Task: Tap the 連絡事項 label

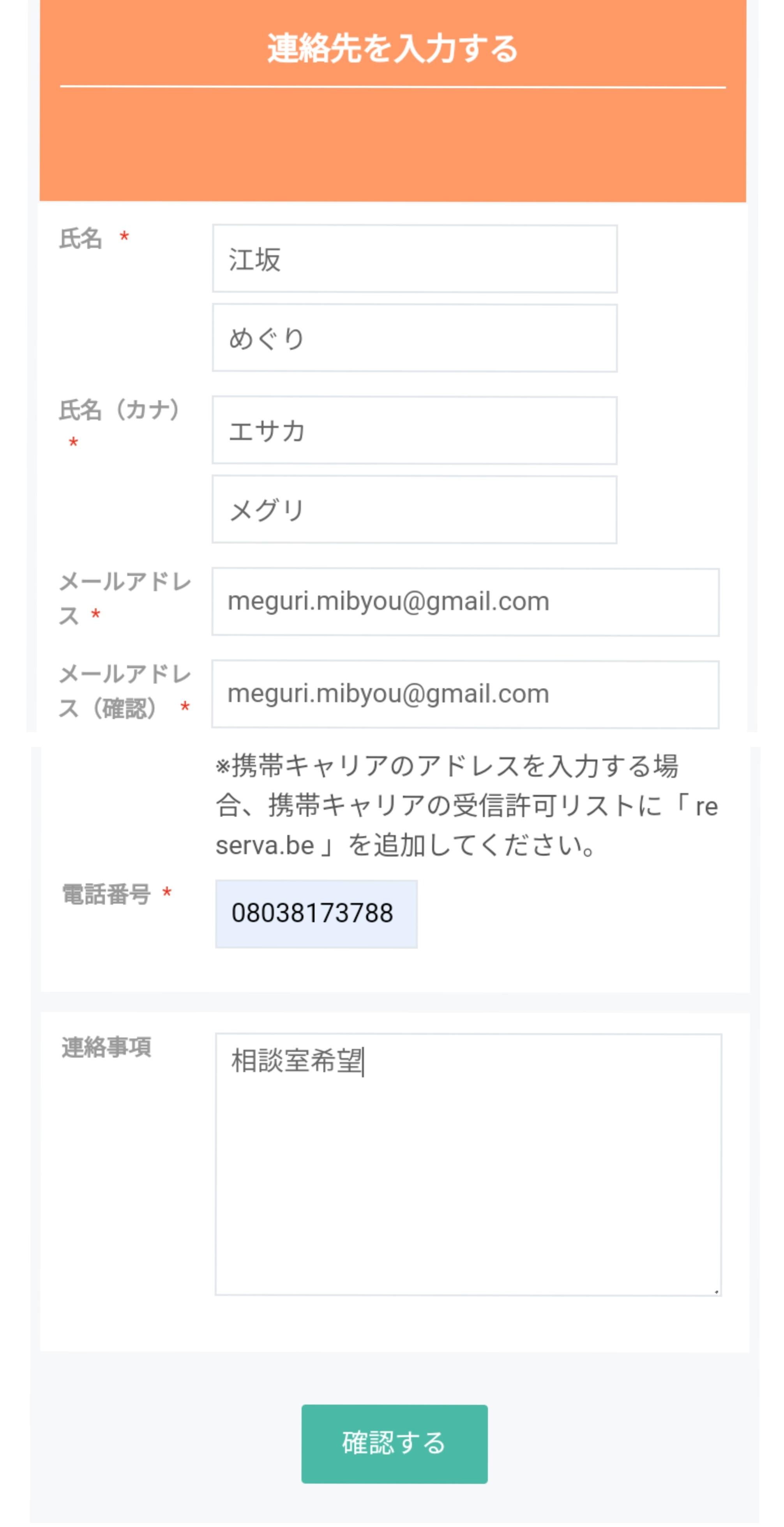Action: tap(107, 1047)
